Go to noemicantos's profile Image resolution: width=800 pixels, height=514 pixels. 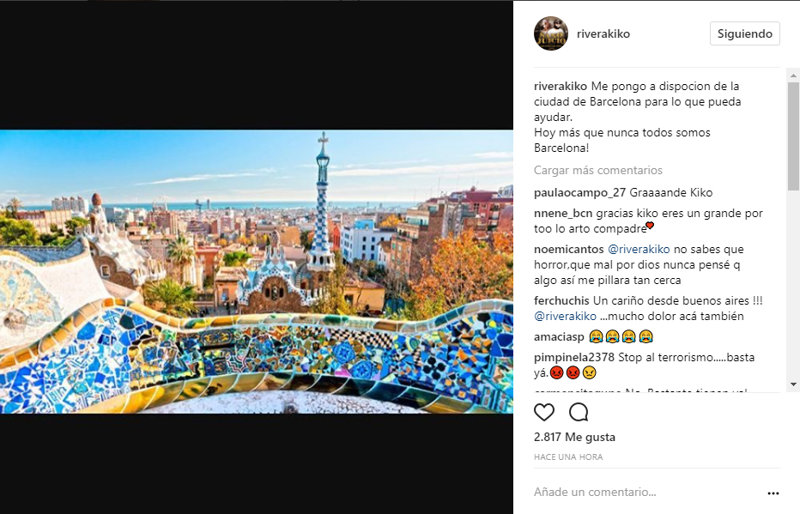pos(568,249)
